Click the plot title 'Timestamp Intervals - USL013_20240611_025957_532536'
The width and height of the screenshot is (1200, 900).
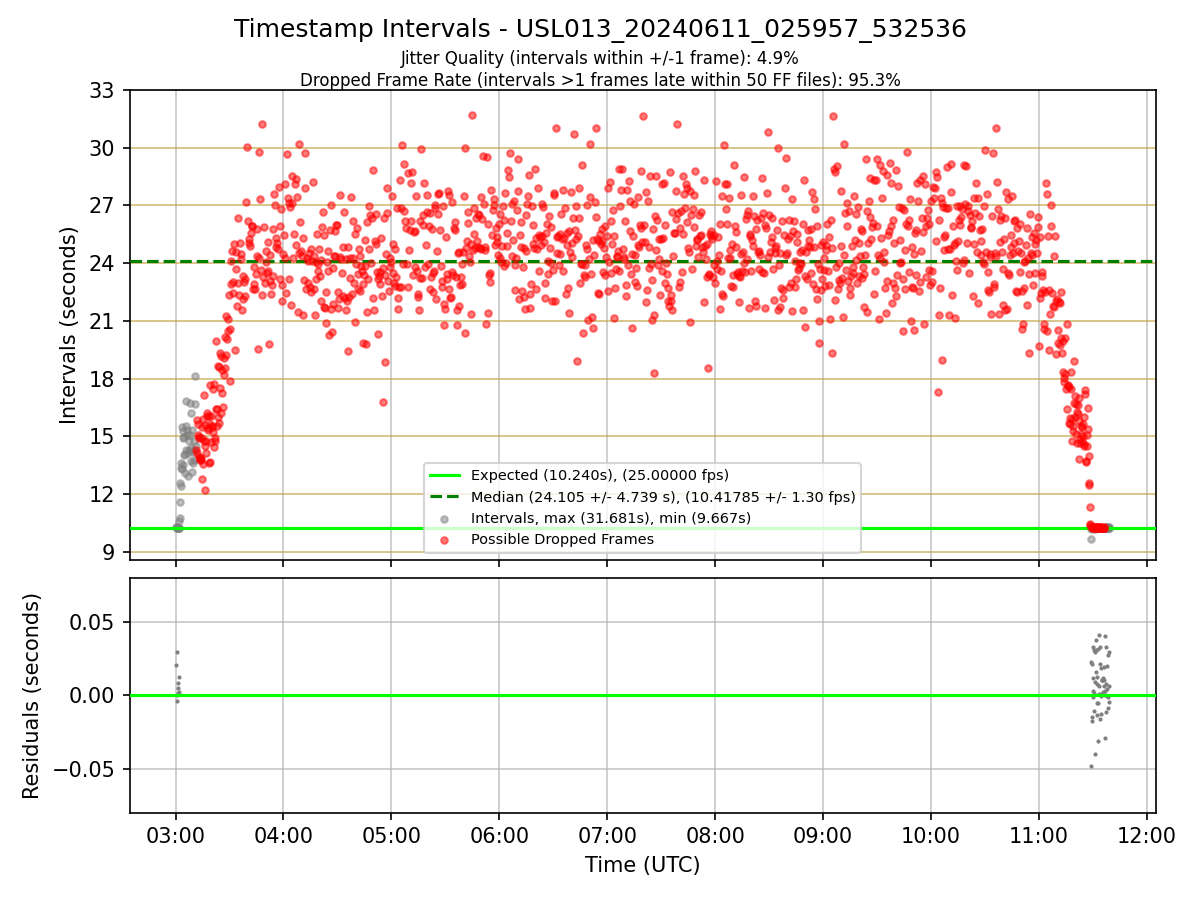(x=600, y=29)
